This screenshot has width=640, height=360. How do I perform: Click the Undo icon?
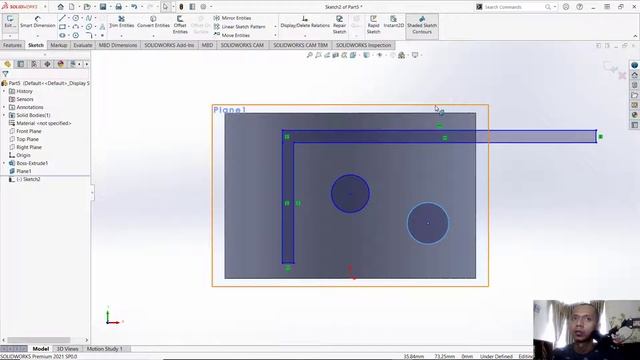pyautogui.click(x=134, y=7)
